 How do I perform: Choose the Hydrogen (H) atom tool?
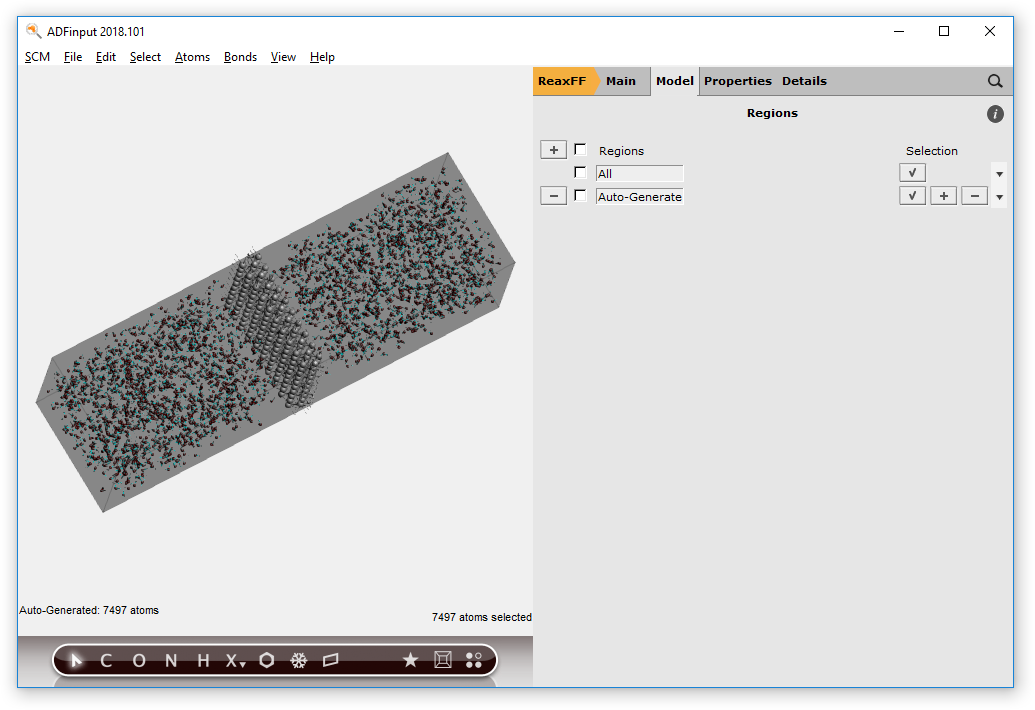coord(203,660)
